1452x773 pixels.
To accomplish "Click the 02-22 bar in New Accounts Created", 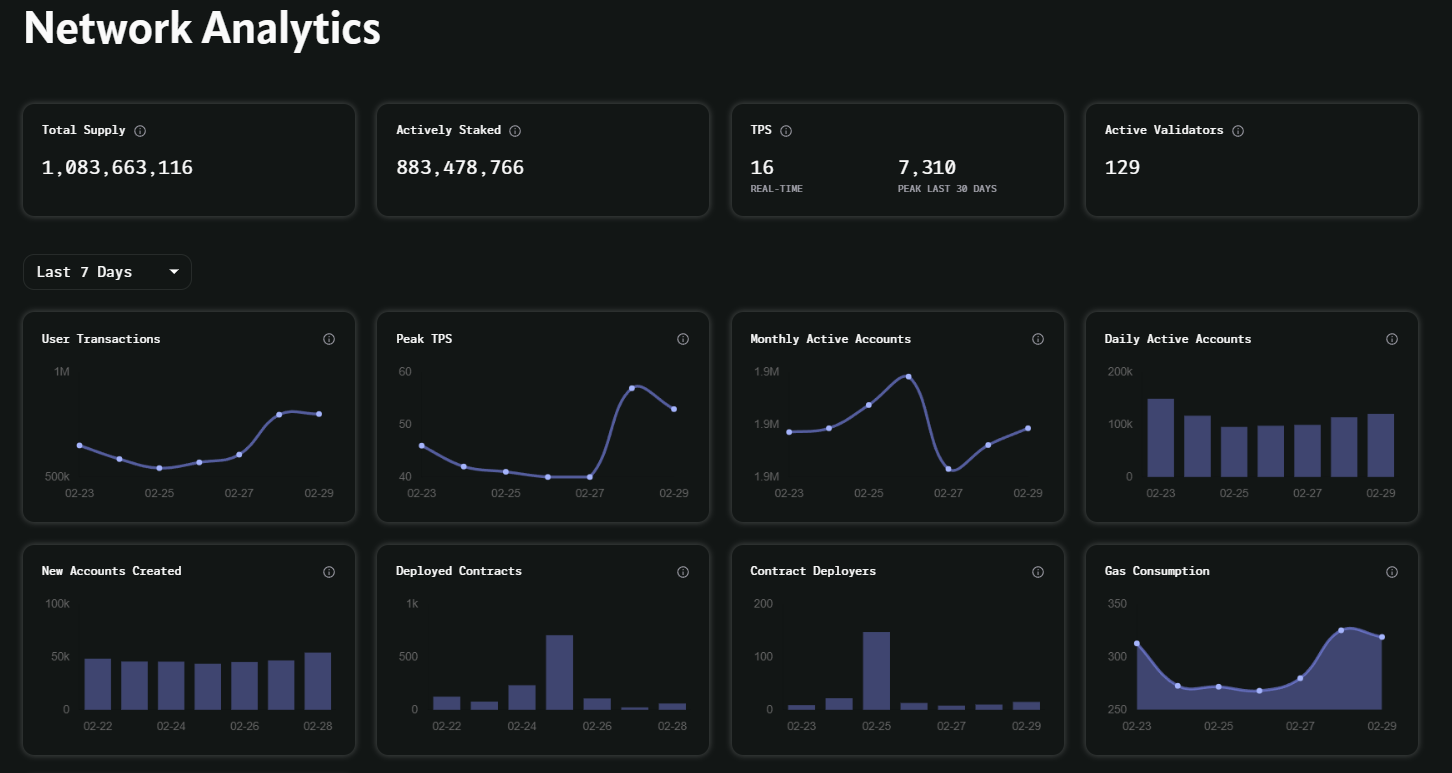I will pyautogui.click(x=98, y=684).
